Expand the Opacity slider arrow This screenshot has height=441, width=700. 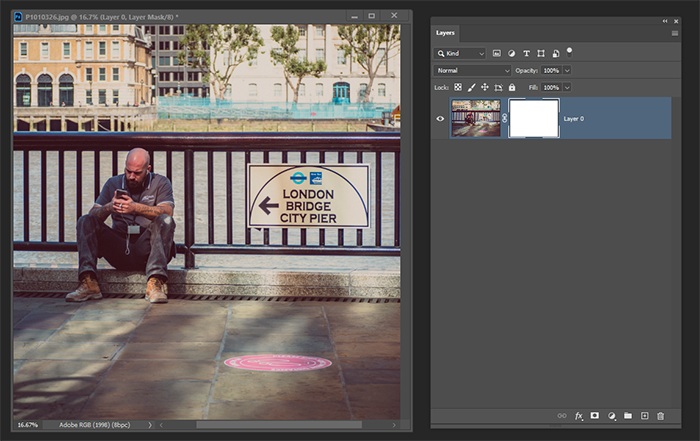pyautogui.click(x=567, y=71)
